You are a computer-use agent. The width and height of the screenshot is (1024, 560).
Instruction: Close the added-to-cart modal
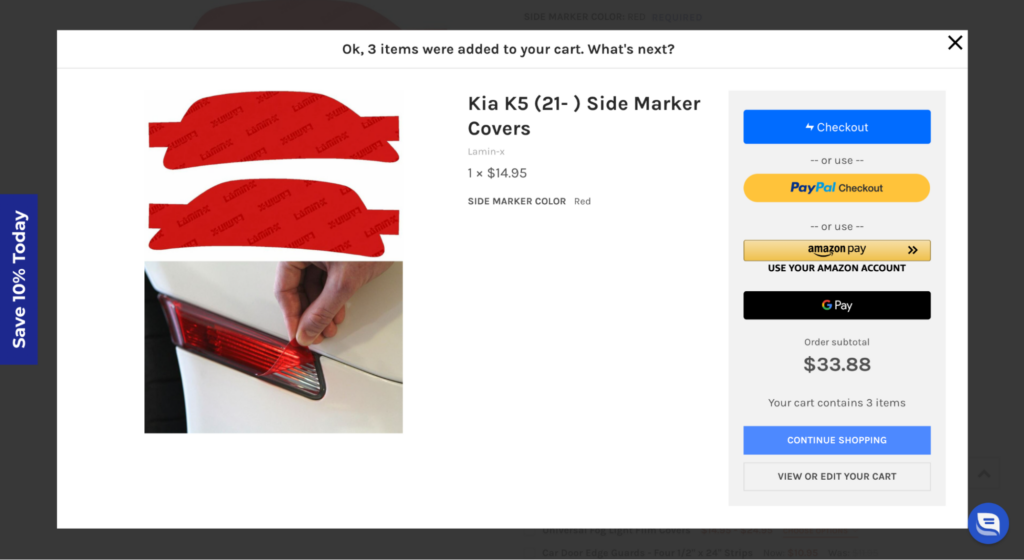(955, 42)
